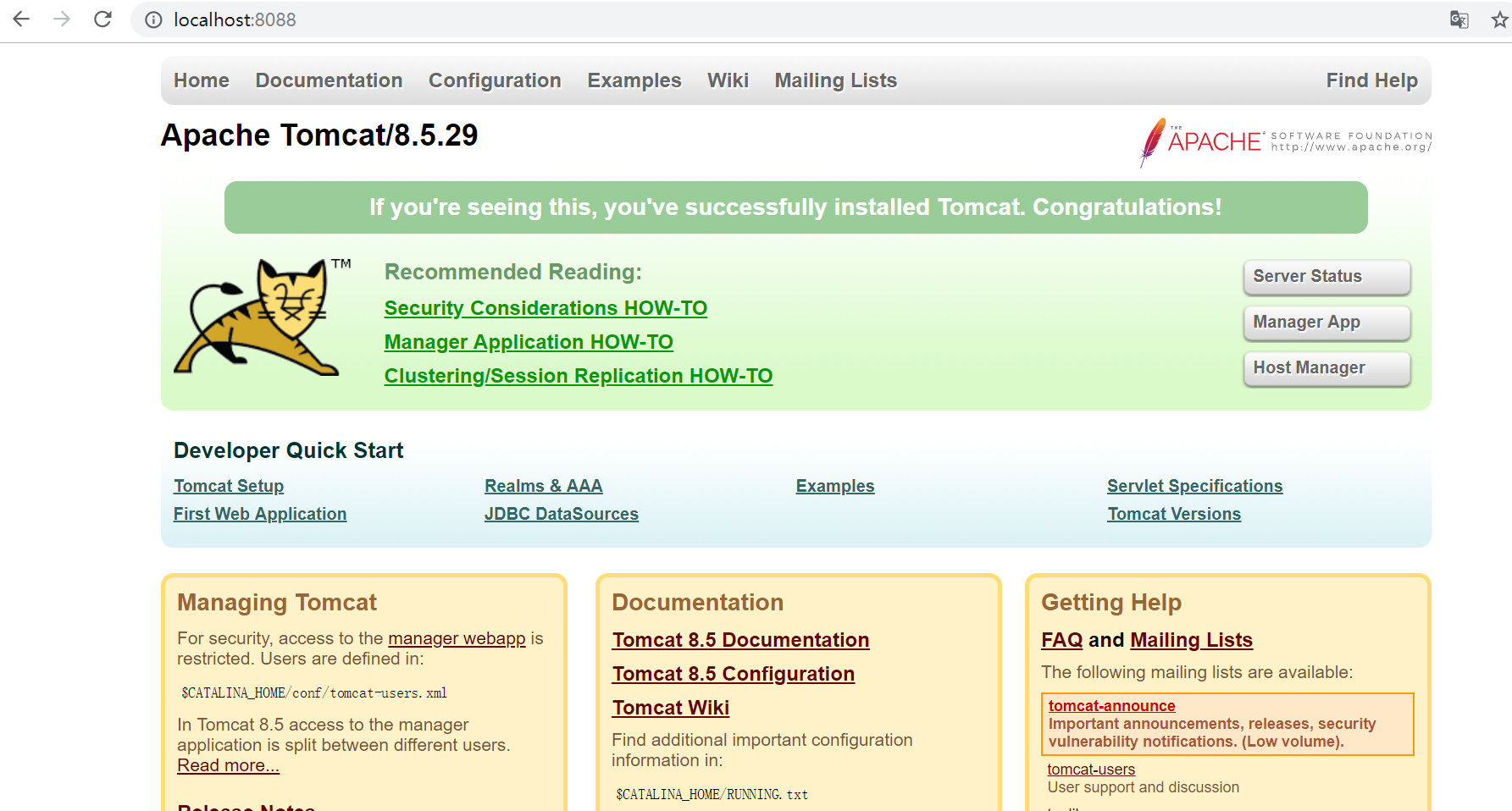Open the Mailing Lists nav item in the top bar
This screenshot has height=811, width=1512.
click(836, 80)
